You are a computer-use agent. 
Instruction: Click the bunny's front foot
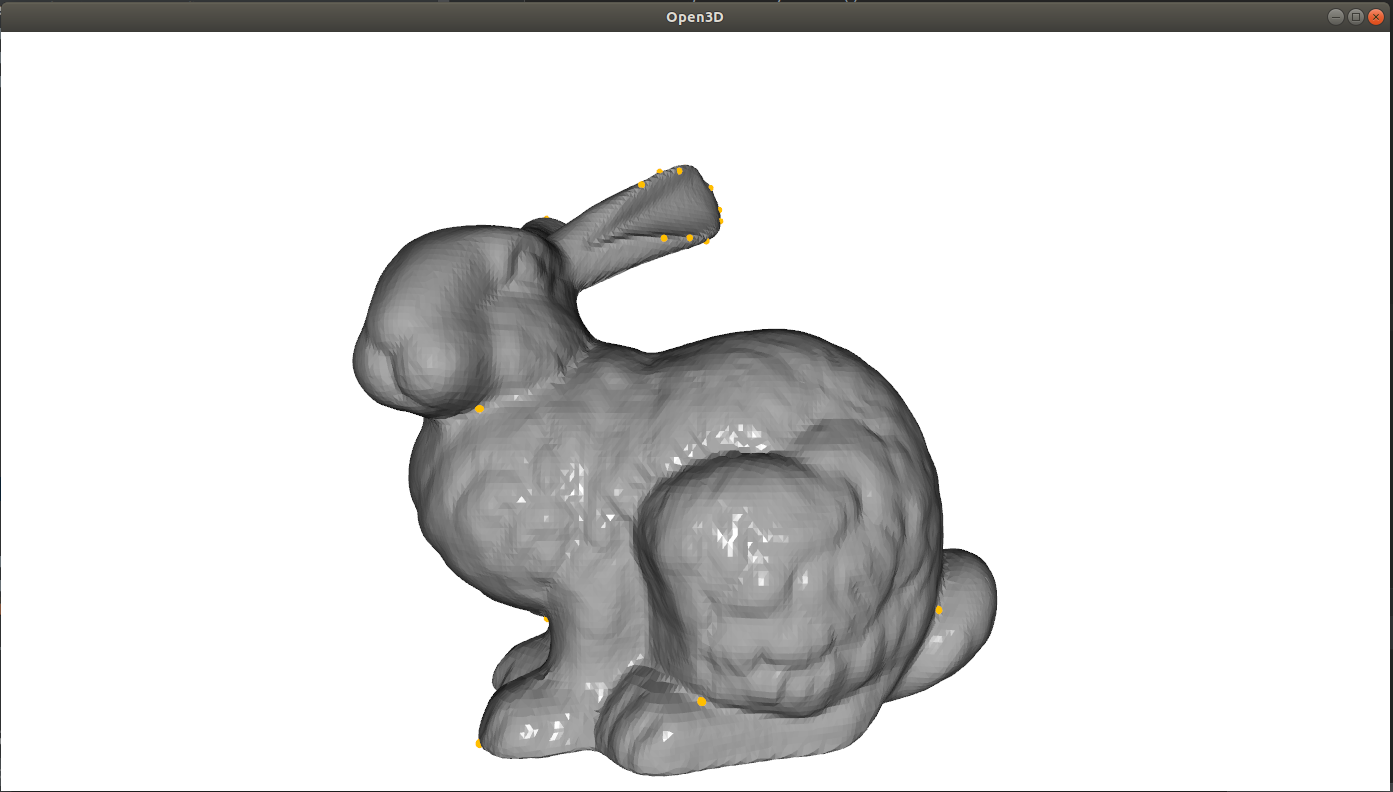[540, 720]
